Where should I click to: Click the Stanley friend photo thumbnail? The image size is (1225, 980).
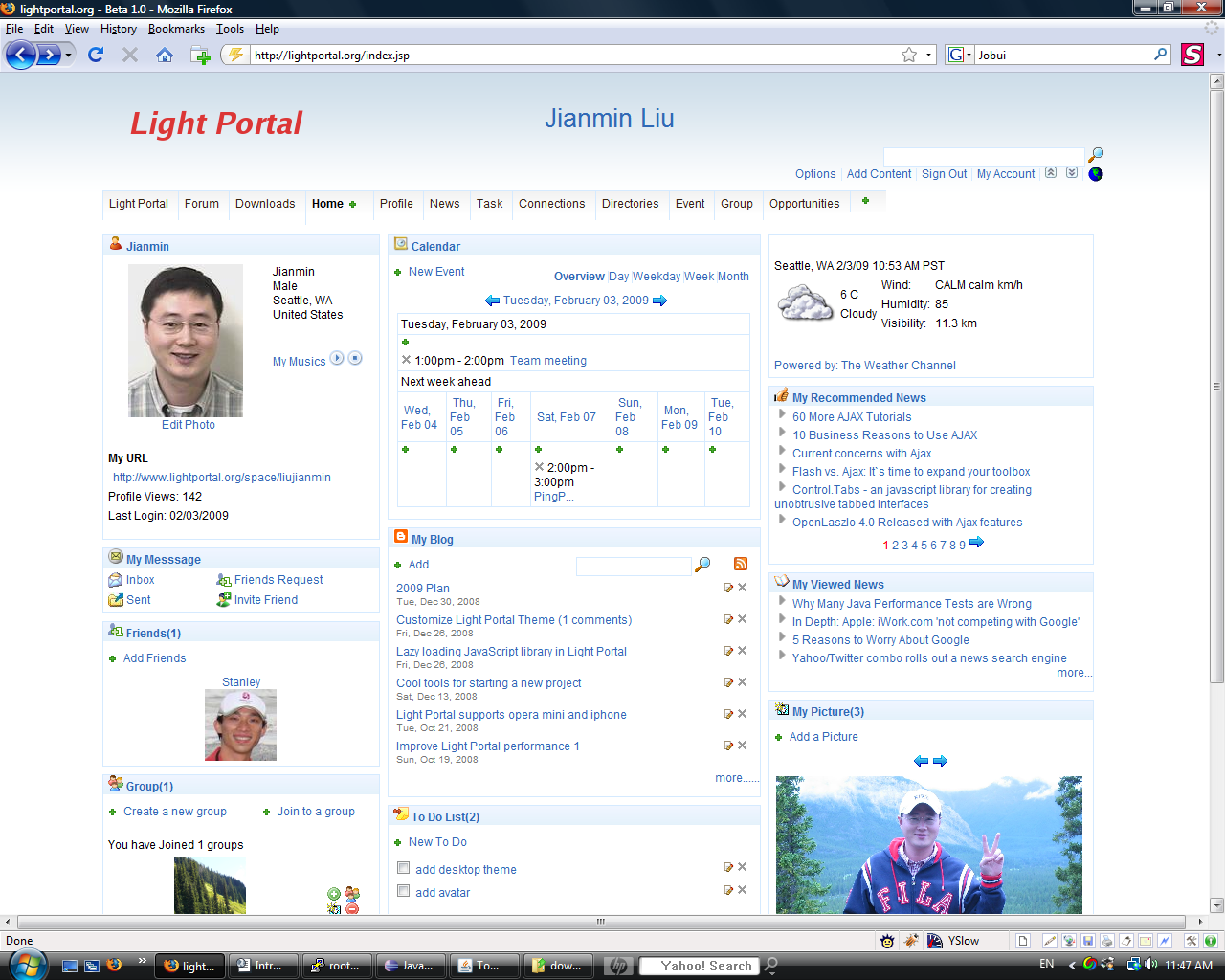240,726
